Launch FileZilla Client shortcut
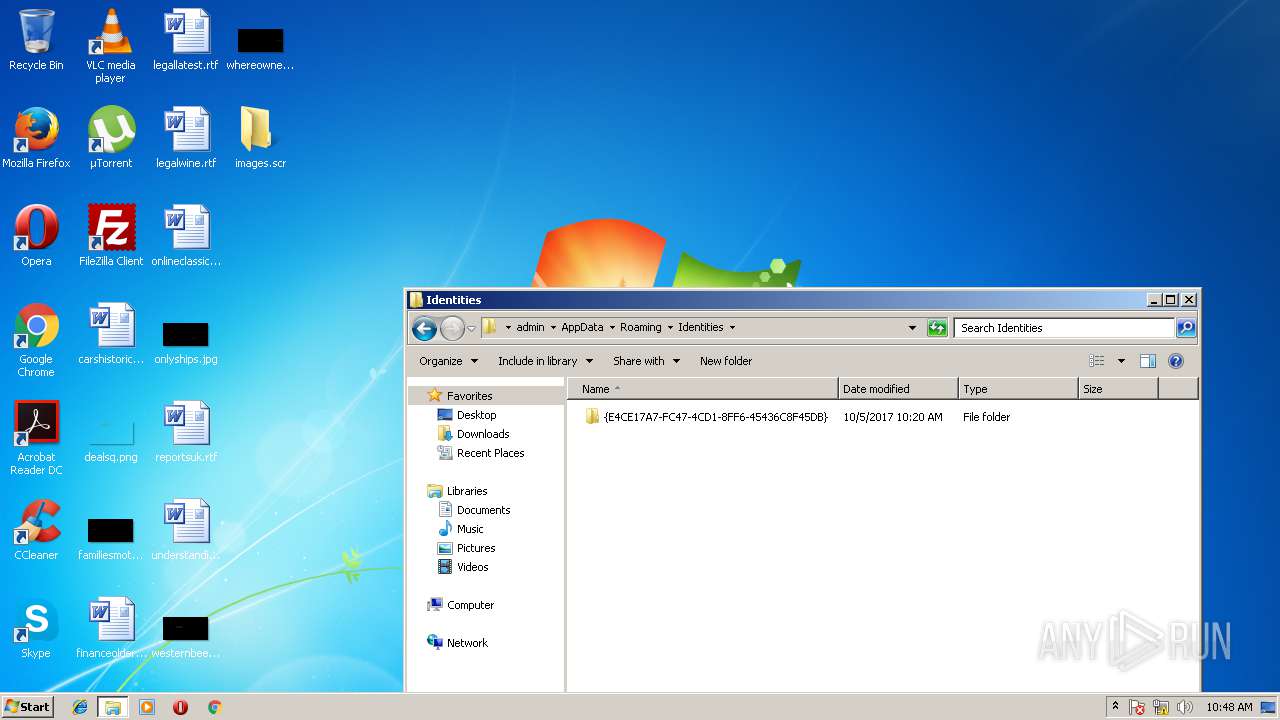The width and height of the screenshot is (1280, 720). click(111, 236)
